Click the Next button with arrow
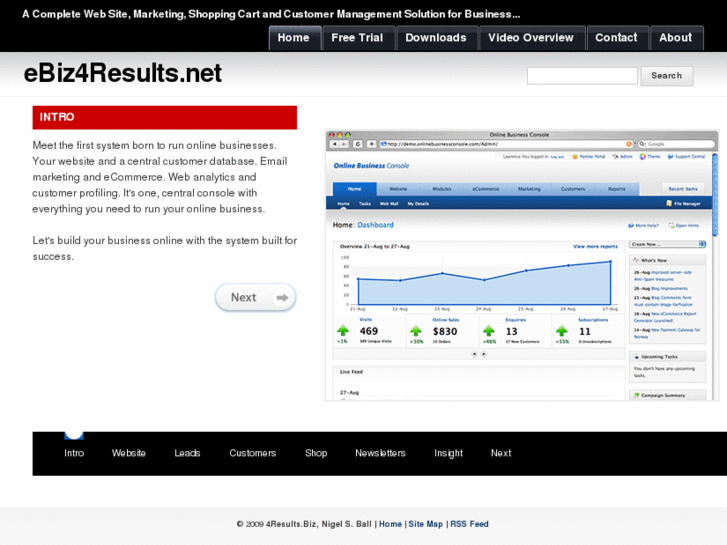This screenshot has height=545, width=727. pos(255,297)
